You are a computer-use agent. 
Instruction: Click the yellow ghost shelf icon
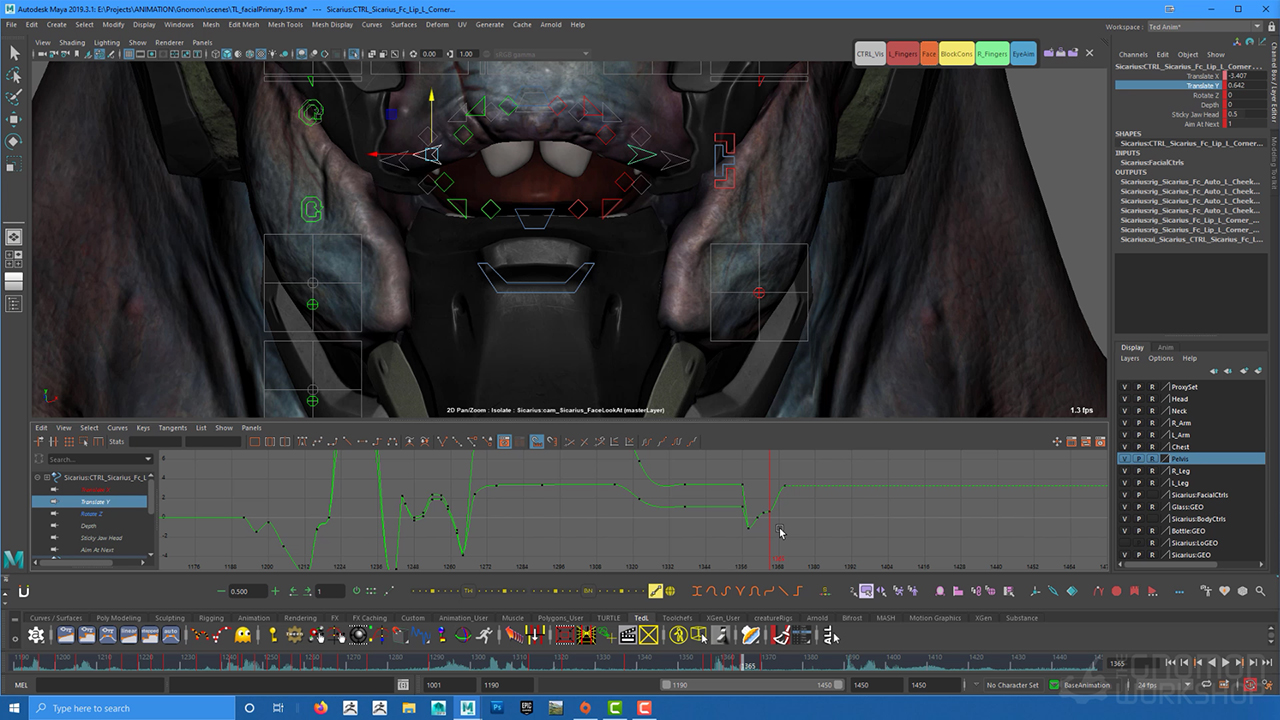click(242, 635)
